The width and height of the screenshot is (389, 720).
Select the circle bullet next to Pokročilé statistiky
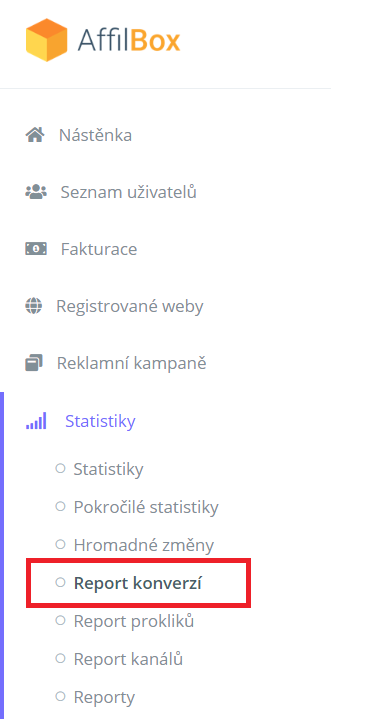(60, 506)
